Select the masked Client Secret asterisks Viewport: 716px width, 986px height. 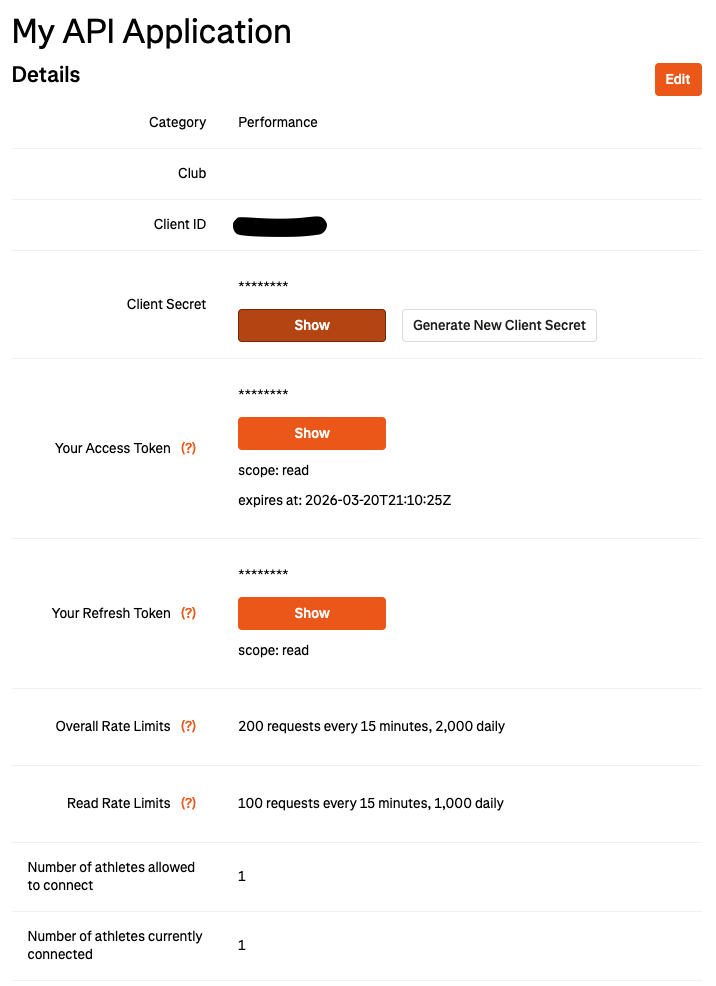pyautogui.click(x=263, y=286)
